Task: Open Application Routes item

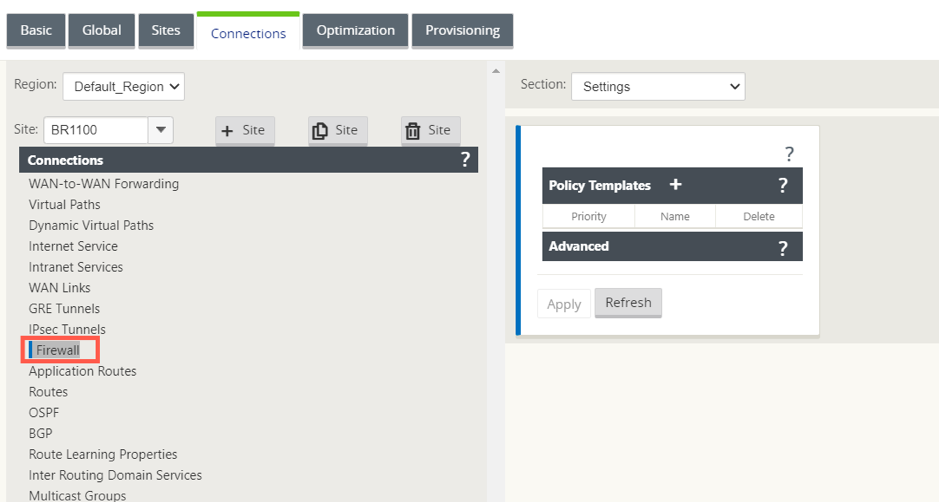Action: pyautogui.click(x=83, y=371)
